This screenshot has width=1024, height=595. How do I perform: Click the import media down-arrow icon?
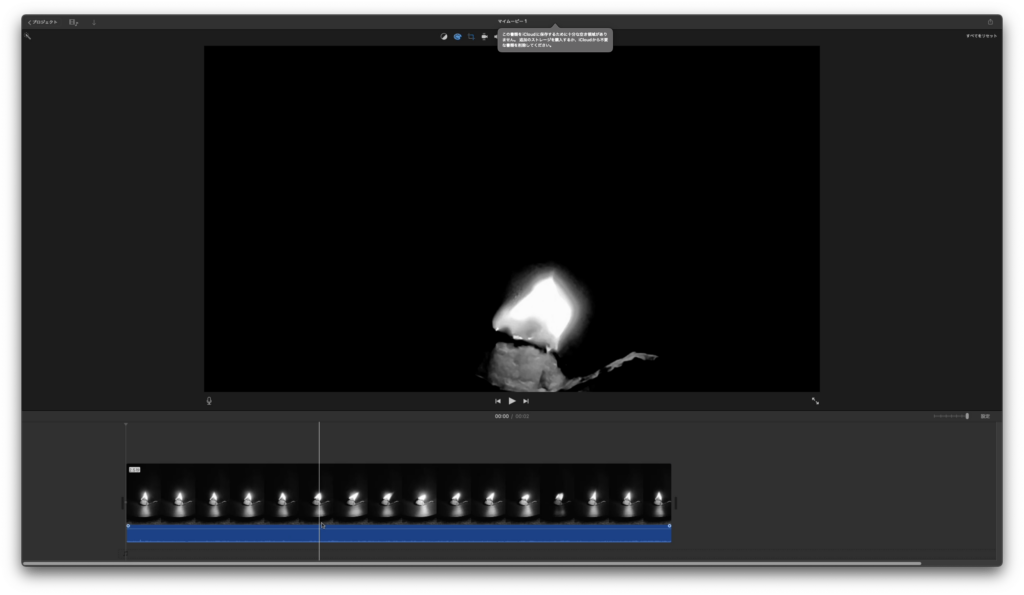(x=94, y=22)
